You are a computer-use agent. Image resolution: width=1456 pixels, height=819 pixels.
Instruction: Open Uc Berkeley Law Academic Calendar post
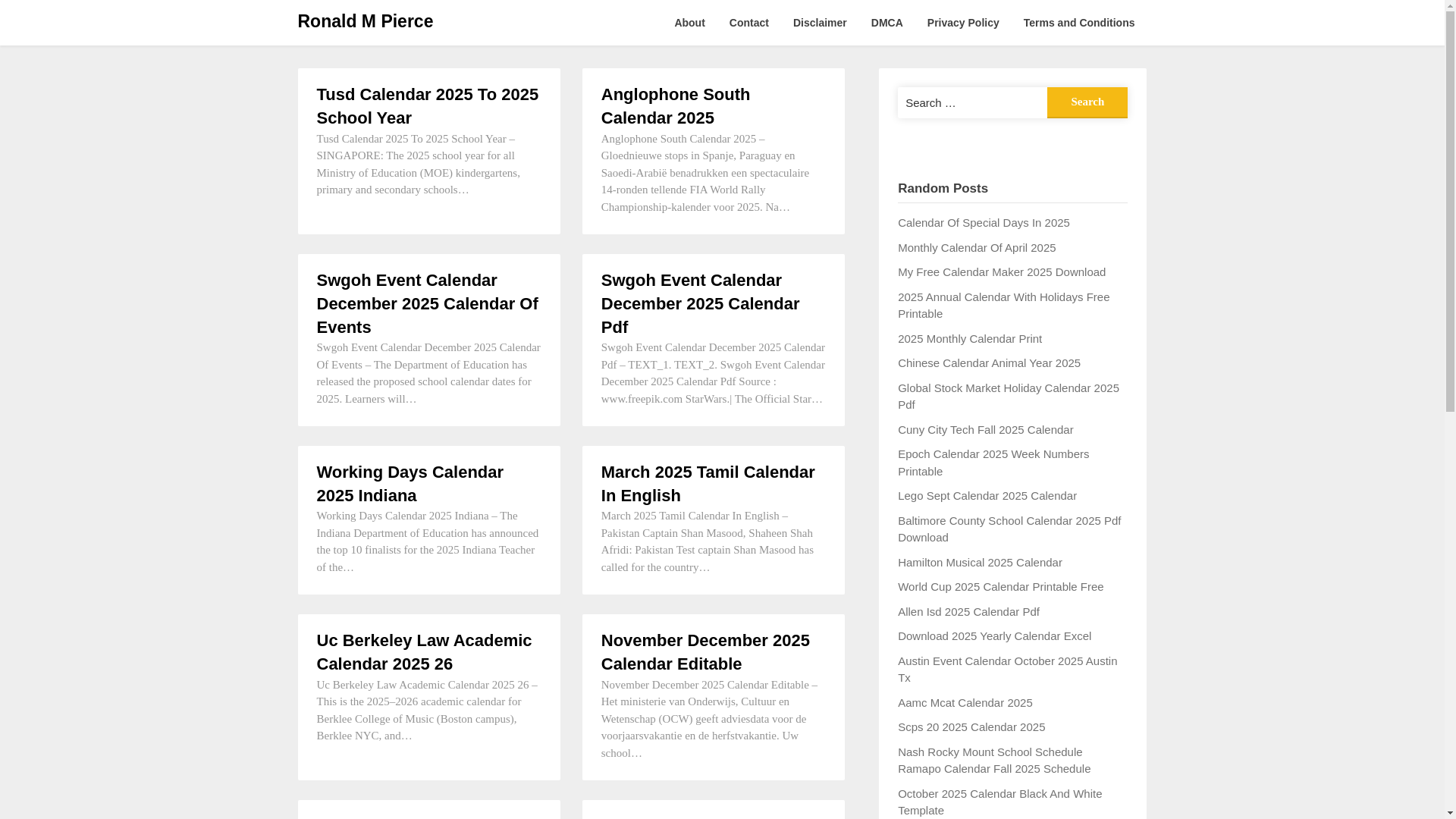(425, 652)
